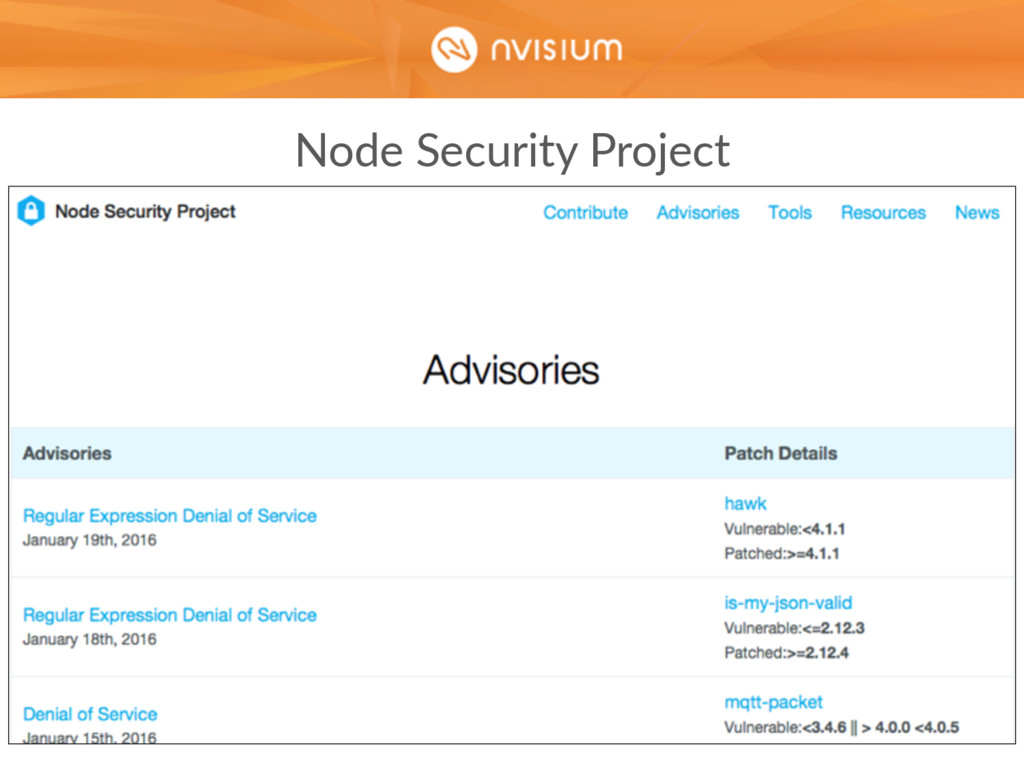The width and height of the screenshot is (1024, 768).
Task: Open the mqtt-packet package link
Action: [x=773, y=702]
